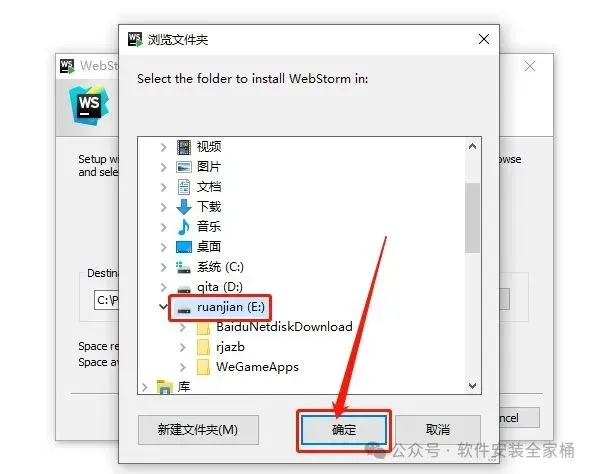Expand the BaiduNetdiskDownload folder
Viewport: 594px width, 474px height.
[x=183, y=327]
